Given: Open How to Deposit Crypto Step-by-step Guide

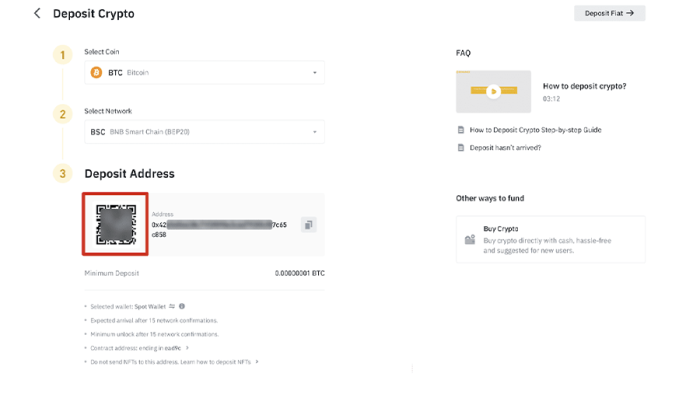Looking at the screenshot, I should click(536, 130).
